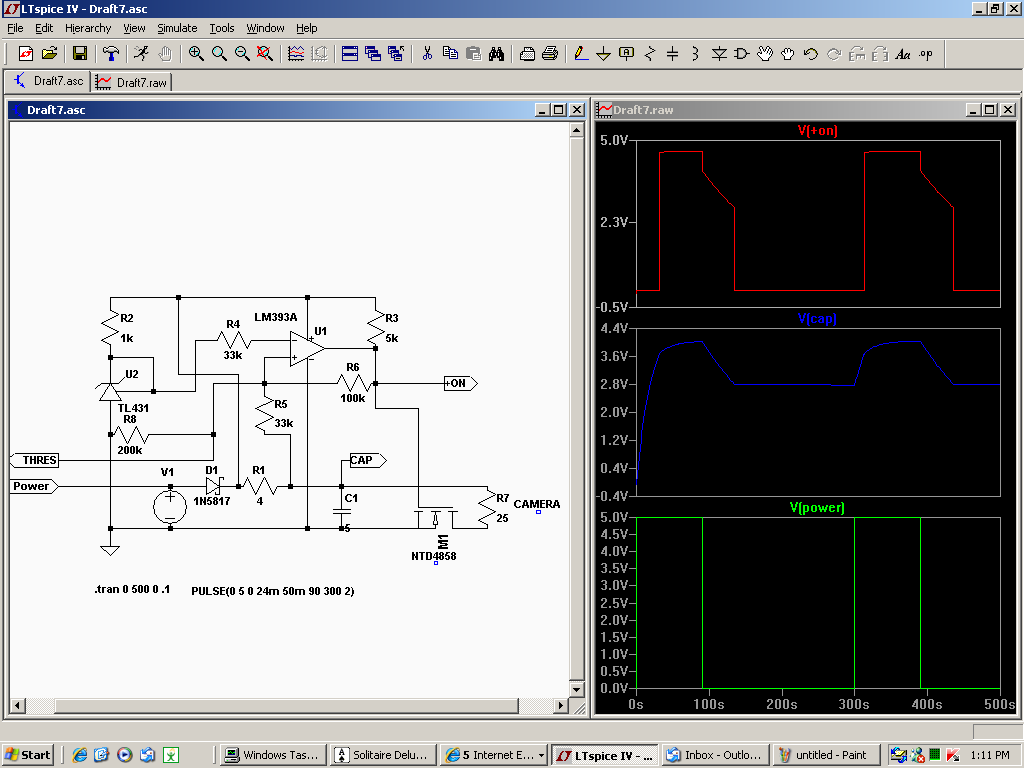Screen dimensions: 1024x768
Task: Place a Ground symbol from toolbar
Action: tap(603, 54)
